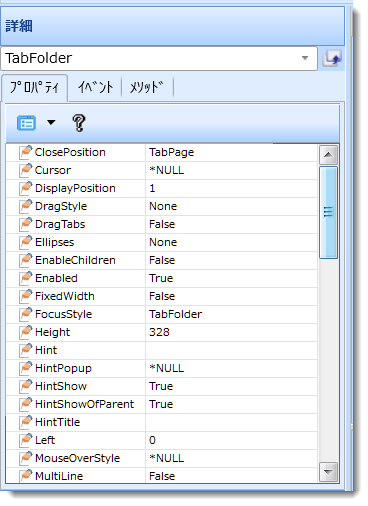Click the scroll up arrow button
Image resolution: width=368 pixels, height=506 pixels.
click(x=328, y=155)
